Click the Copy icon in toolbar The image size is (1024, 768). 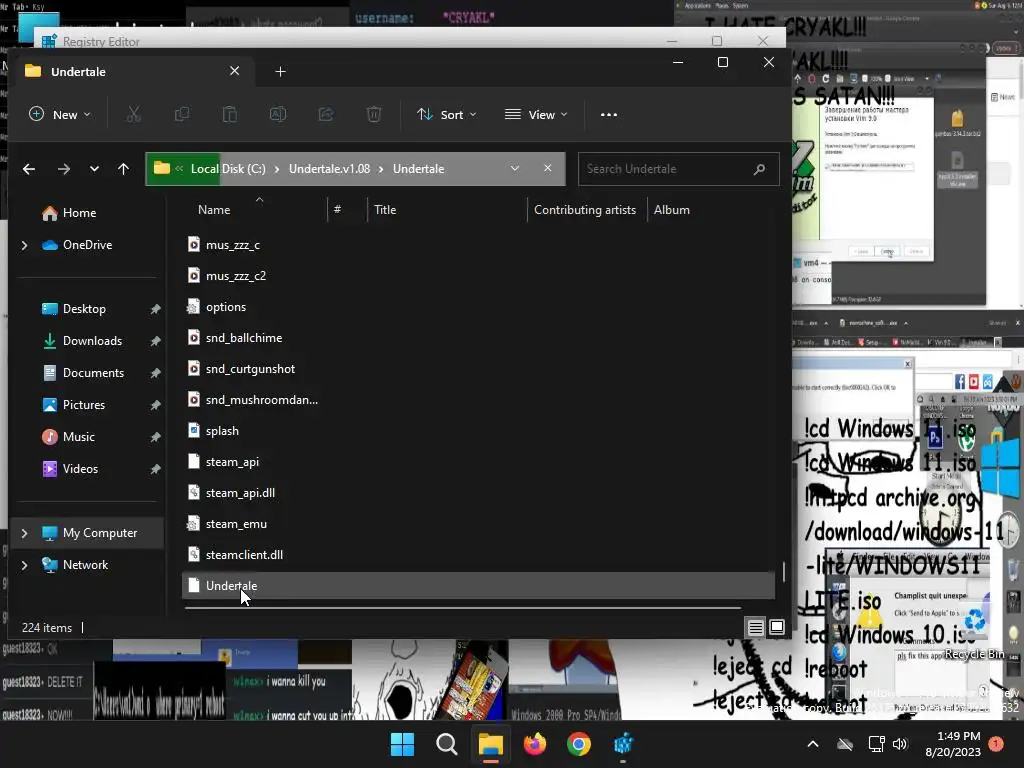point(182,114)
